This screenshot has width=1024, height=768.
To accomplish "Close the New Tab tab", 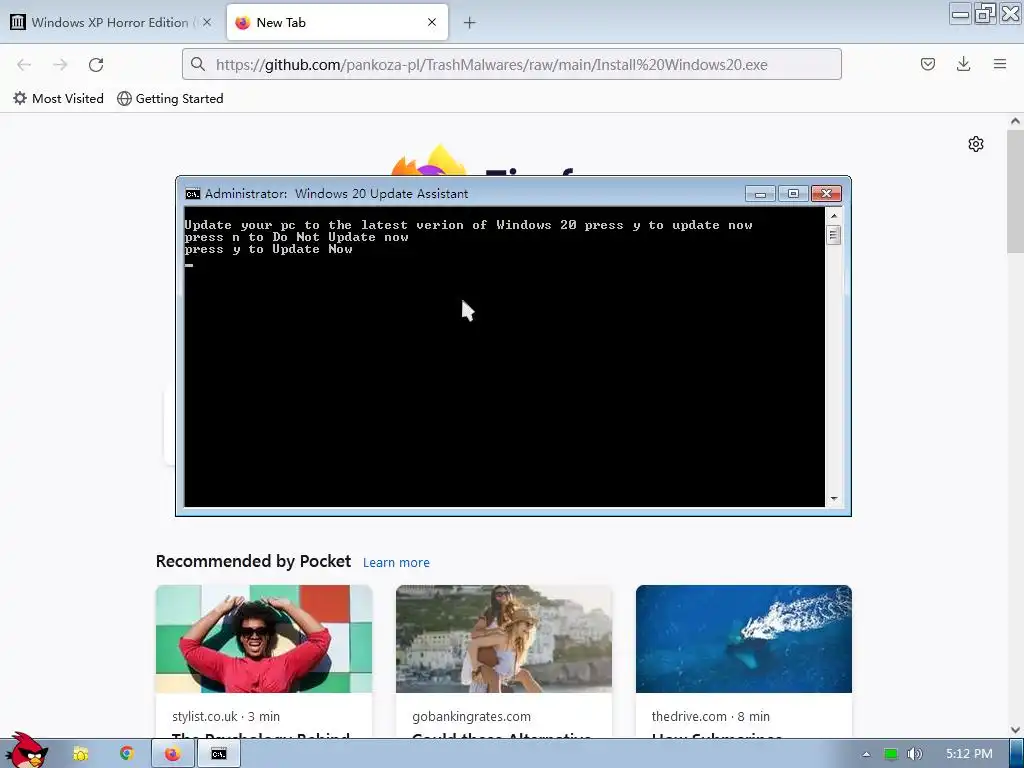I will [432, 22].
